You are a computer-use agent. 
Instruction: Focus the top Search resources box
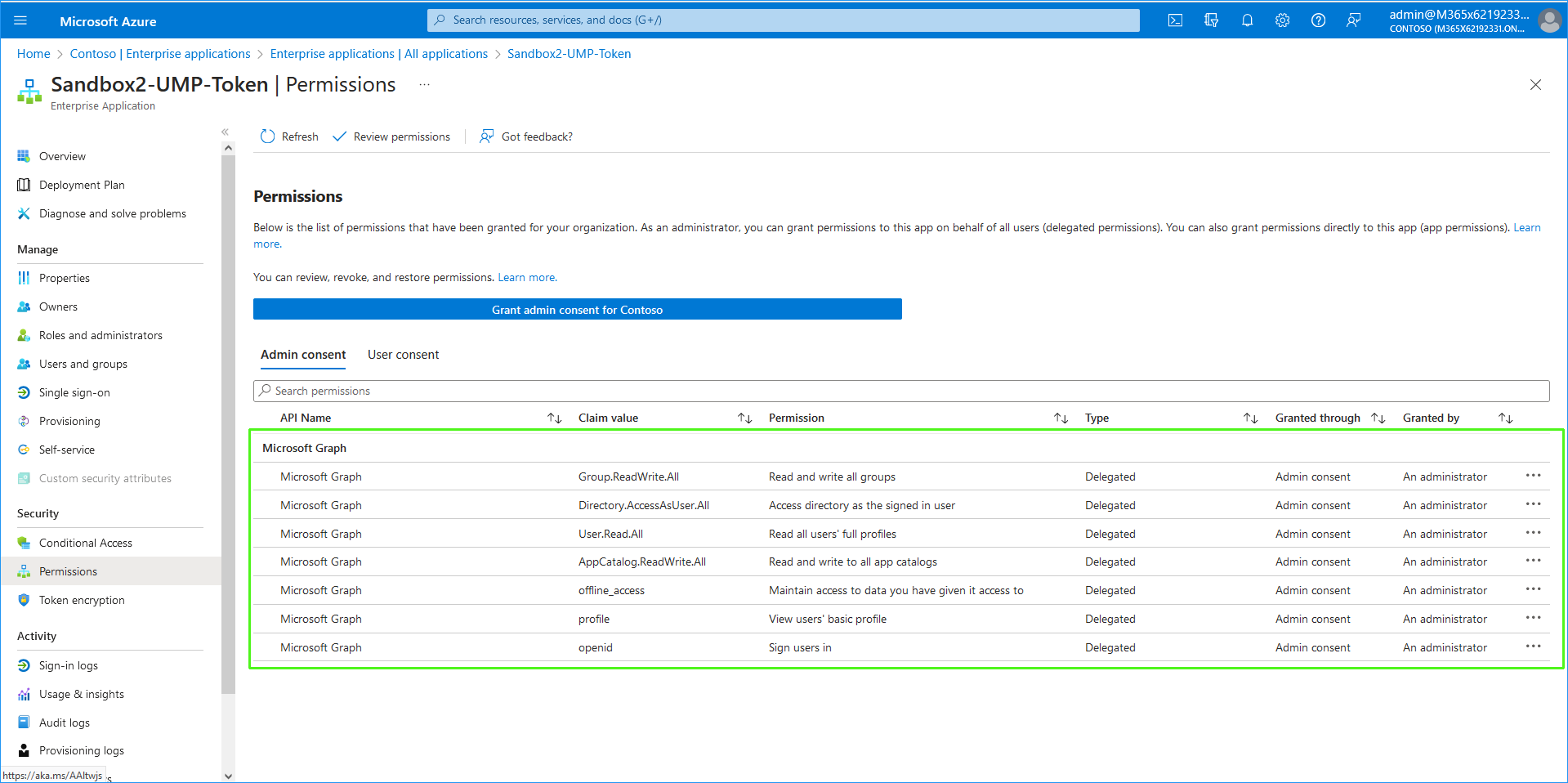click(x=783, y=20)
